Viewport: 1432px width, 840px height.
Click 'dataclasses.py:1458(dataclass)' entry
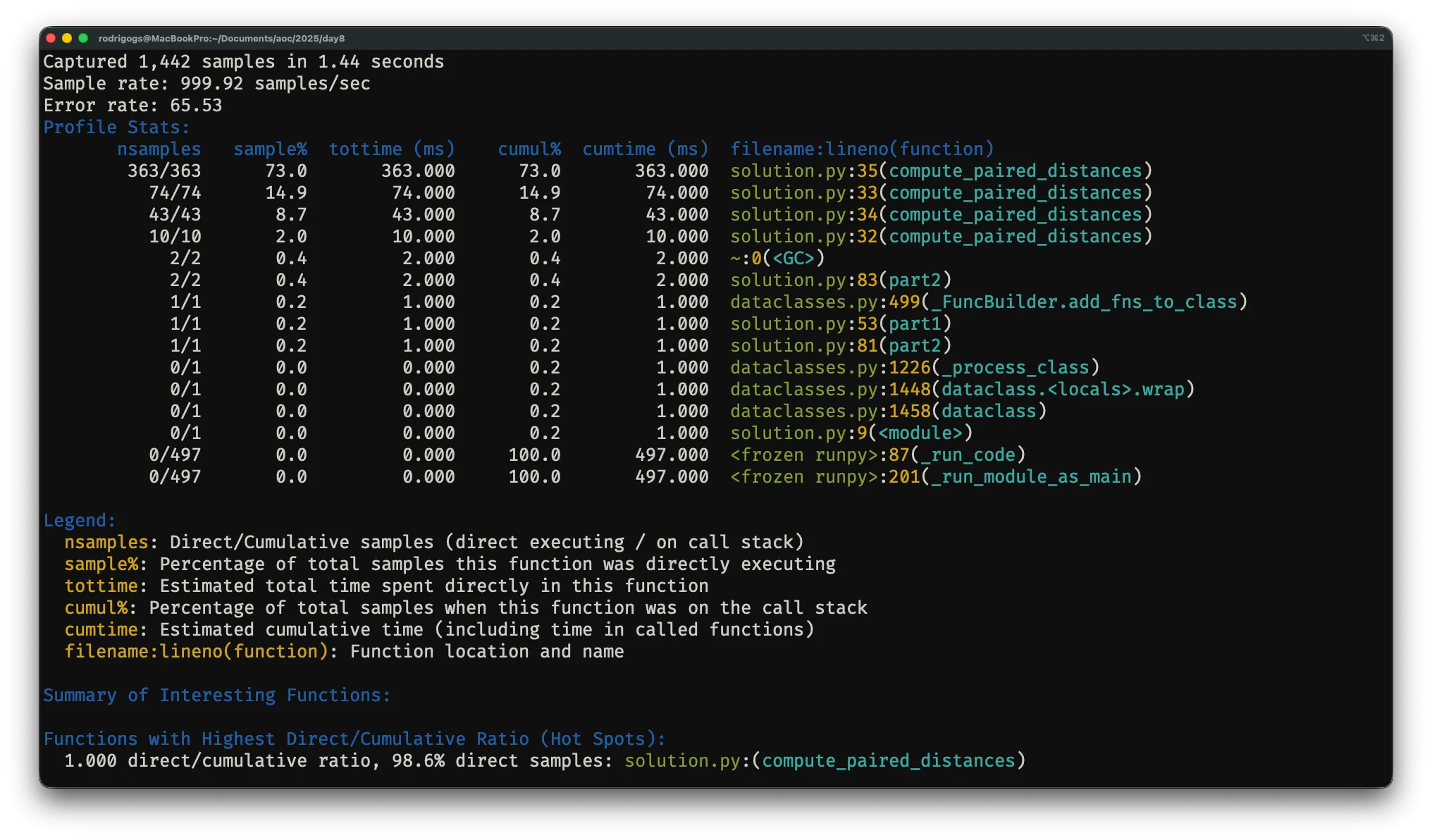coord(889,412)
